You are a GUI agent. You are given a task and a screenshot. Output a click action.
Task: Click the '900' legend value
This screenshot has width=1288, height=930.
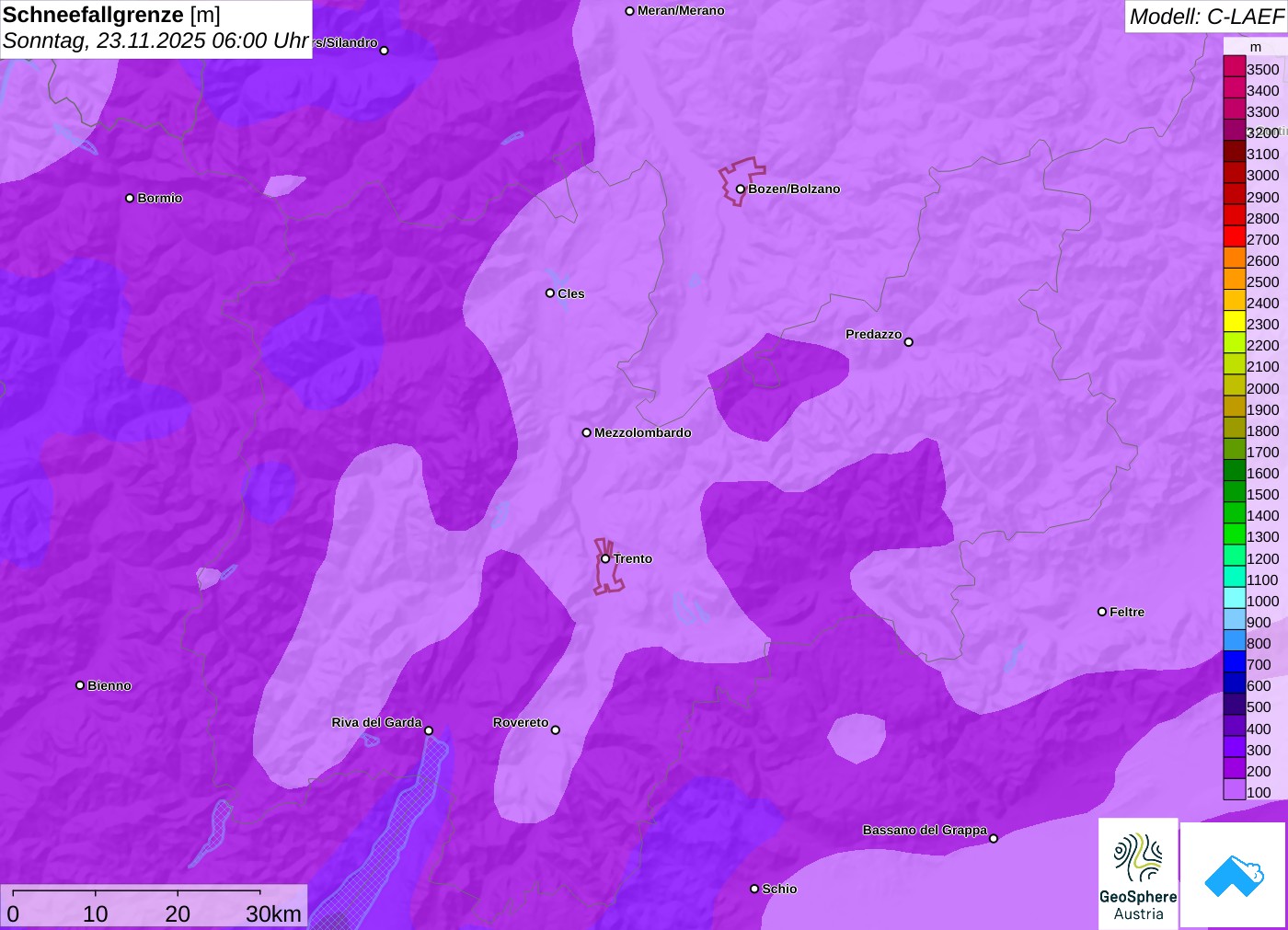[x=1259, y=622]
